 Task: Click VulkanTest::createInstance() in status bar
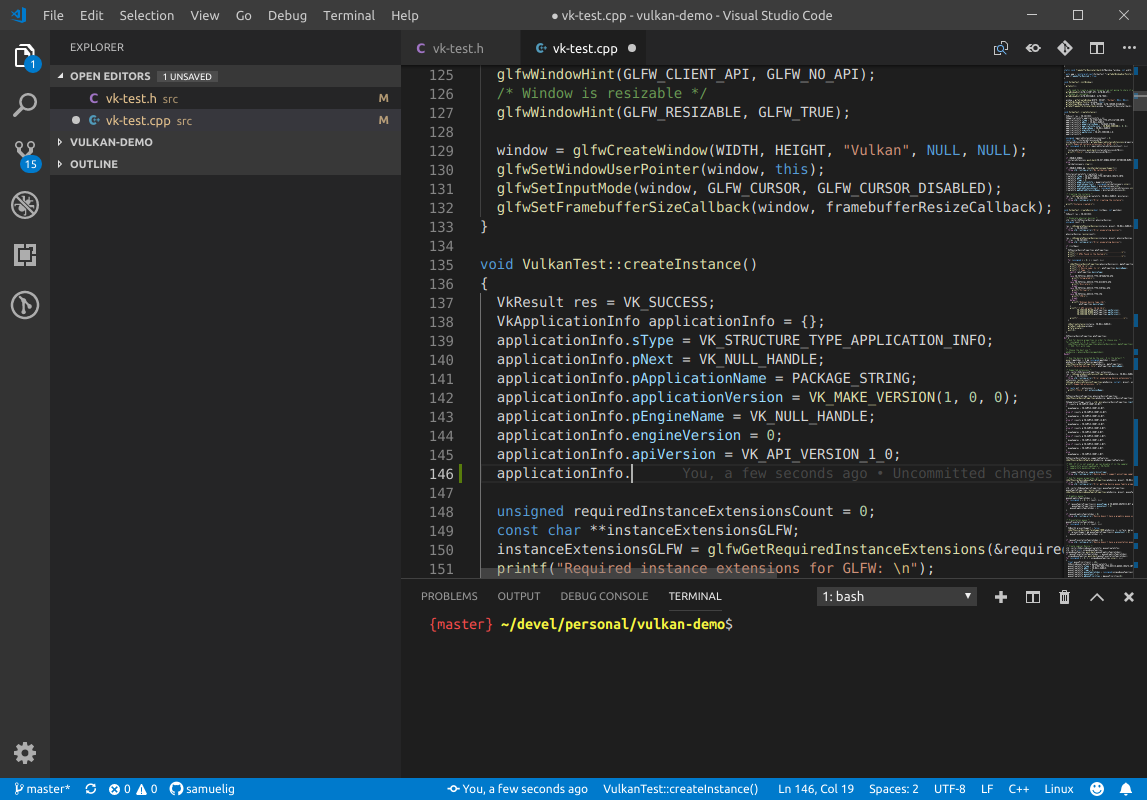coord(680,789)
